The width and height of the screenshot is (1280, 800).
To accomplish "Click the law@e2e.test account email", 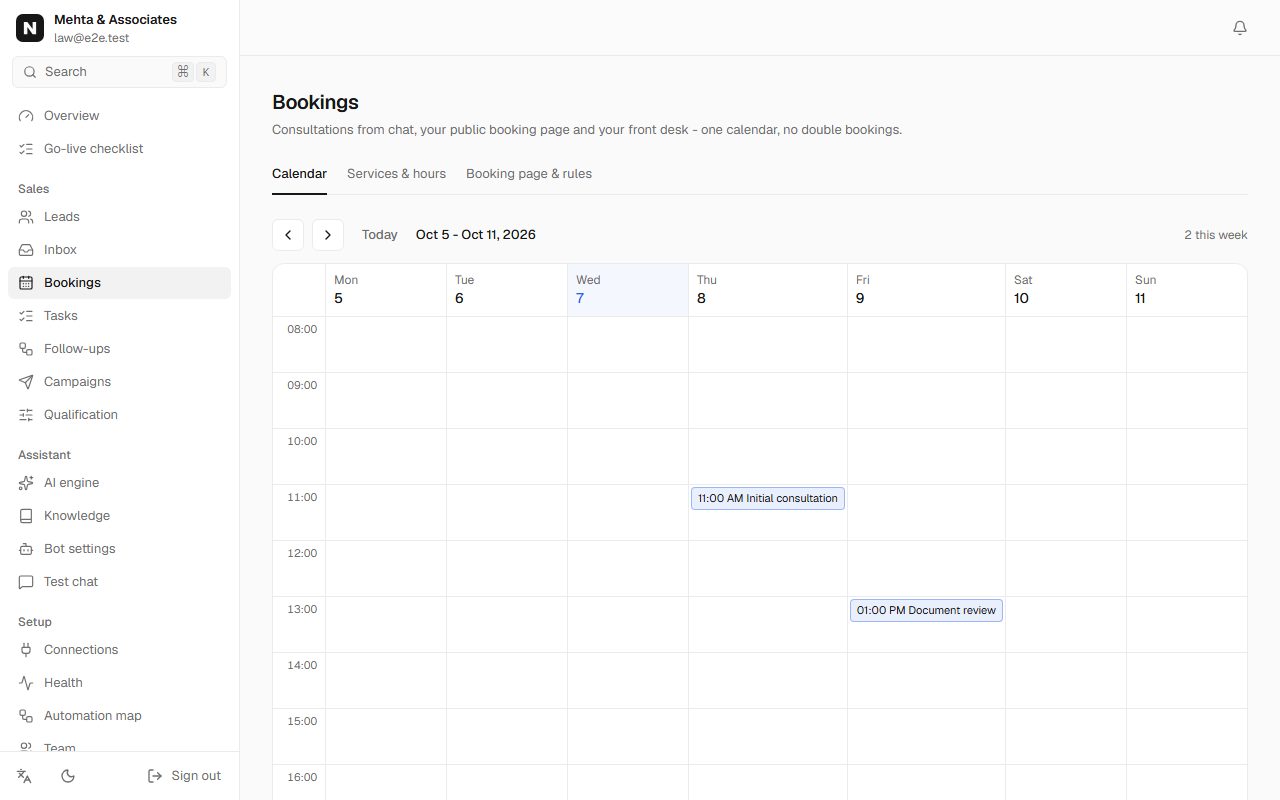I will 92,38.
